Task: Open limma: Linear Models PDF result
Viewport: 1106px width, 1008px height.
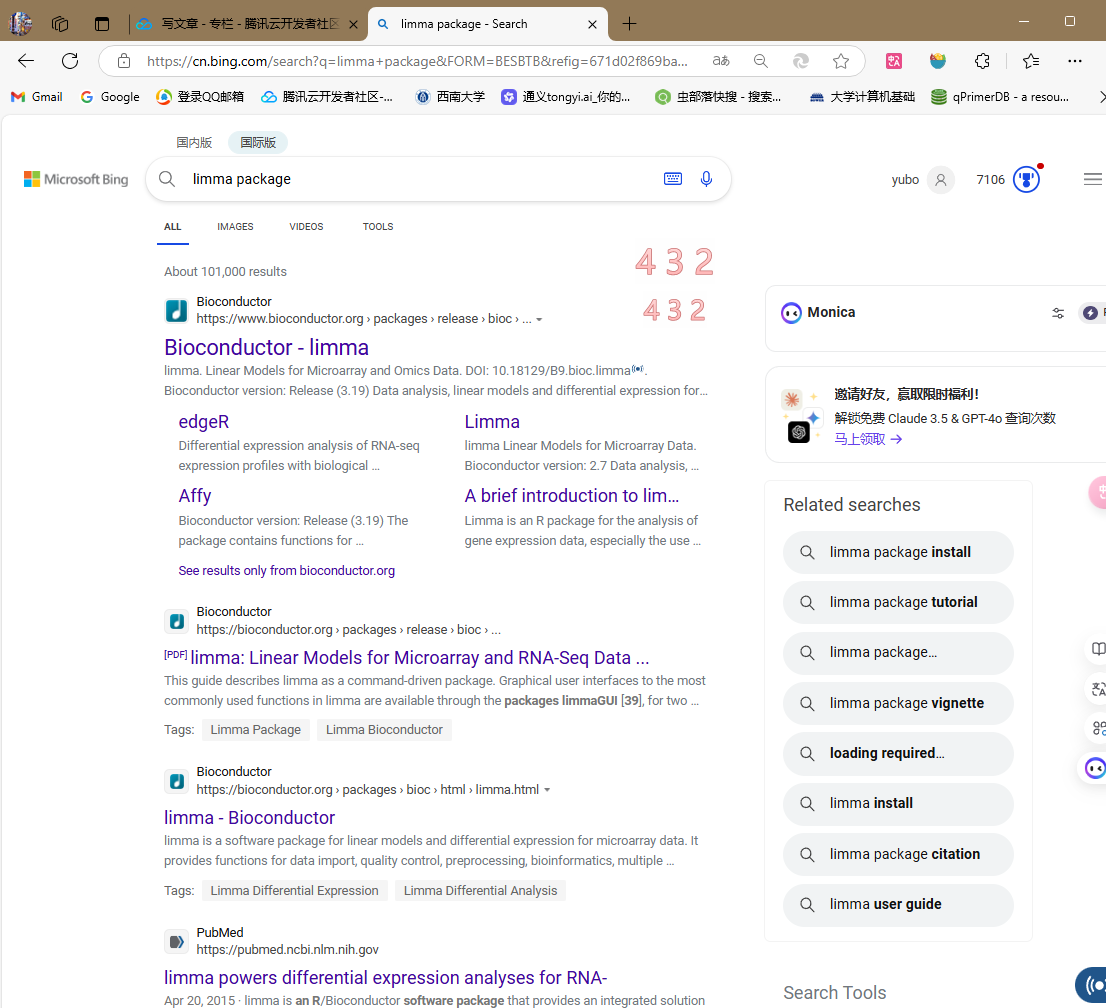Action: pyautogui.click(x=420, y=658)
